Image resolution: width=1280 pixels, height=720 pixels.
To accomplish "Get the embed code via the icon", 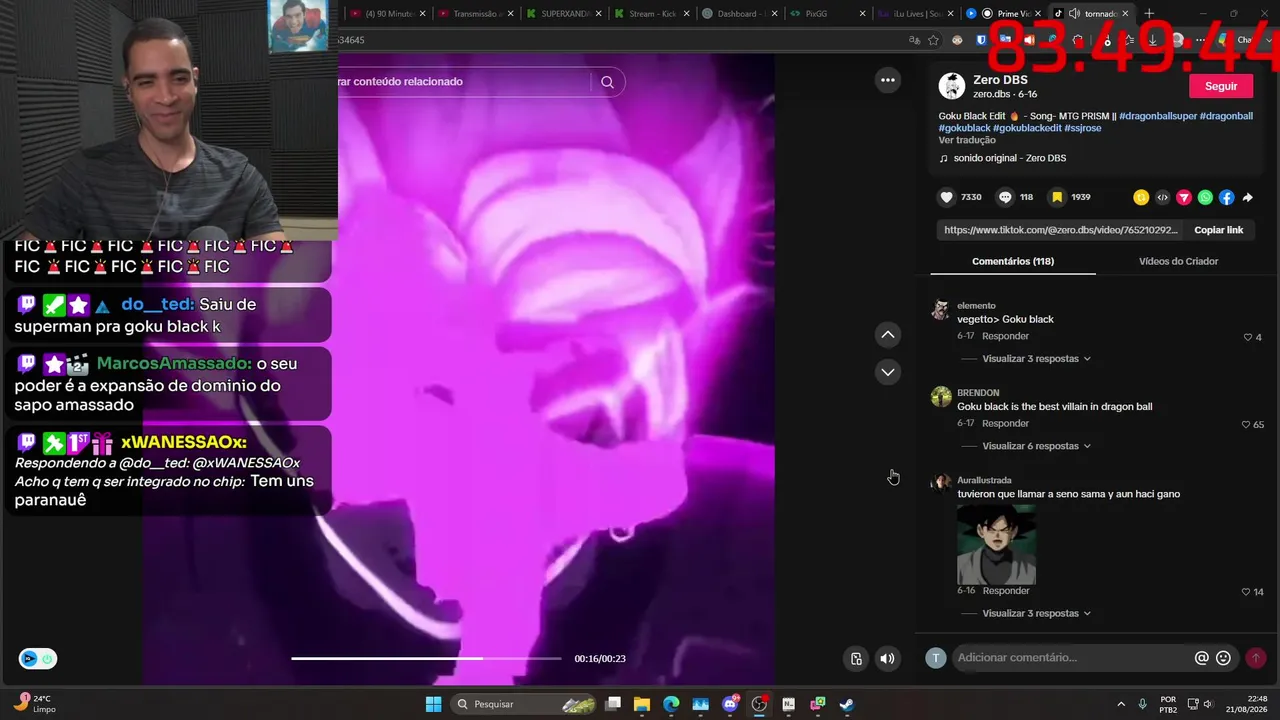I will pyautogui.click(x=1163, y=198).
